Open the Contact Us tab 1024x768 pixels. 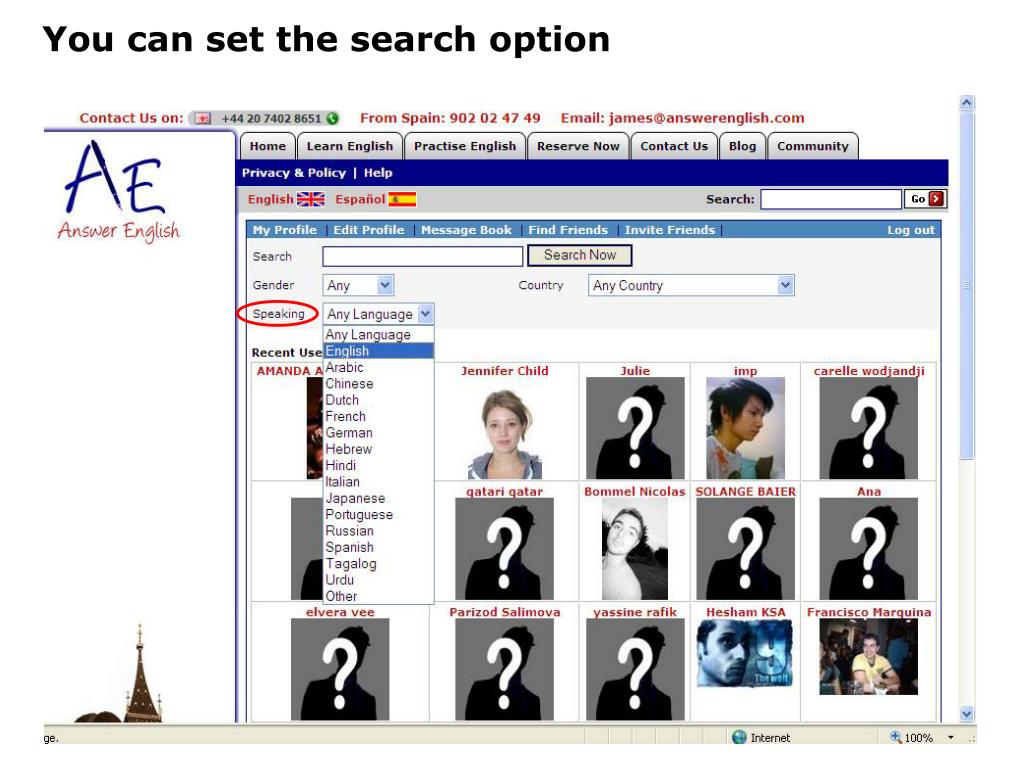click(x=674, y=146)
